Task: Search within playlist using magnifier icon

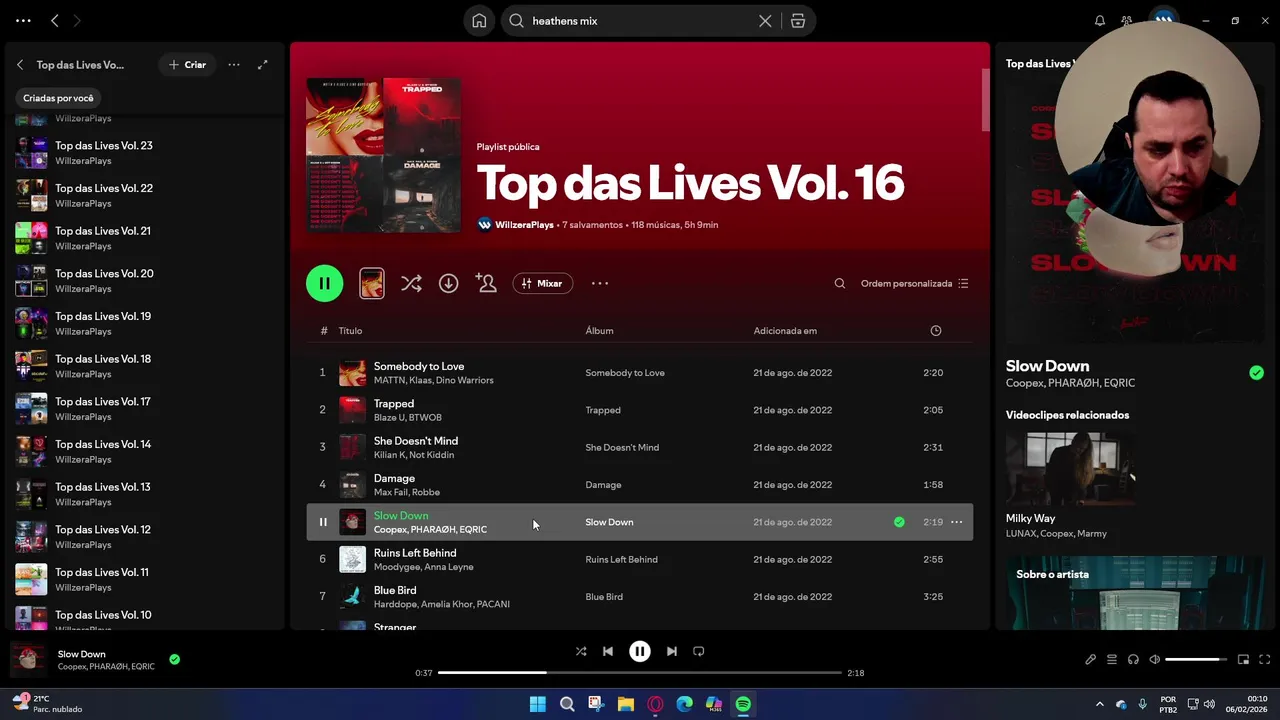Action: (x=840, y=284)
